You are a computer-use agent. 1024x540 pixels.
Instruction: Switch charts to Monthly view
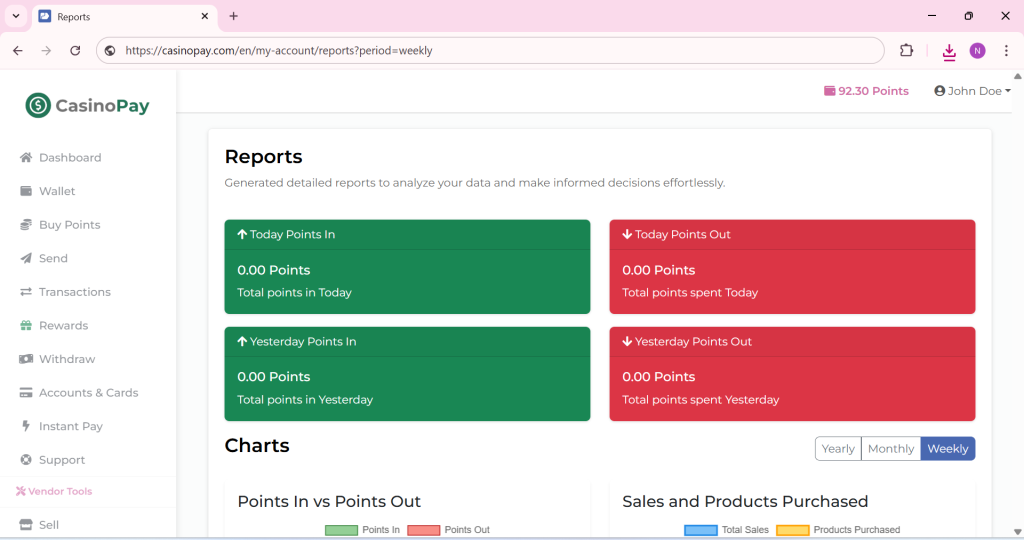coord(891,449)
